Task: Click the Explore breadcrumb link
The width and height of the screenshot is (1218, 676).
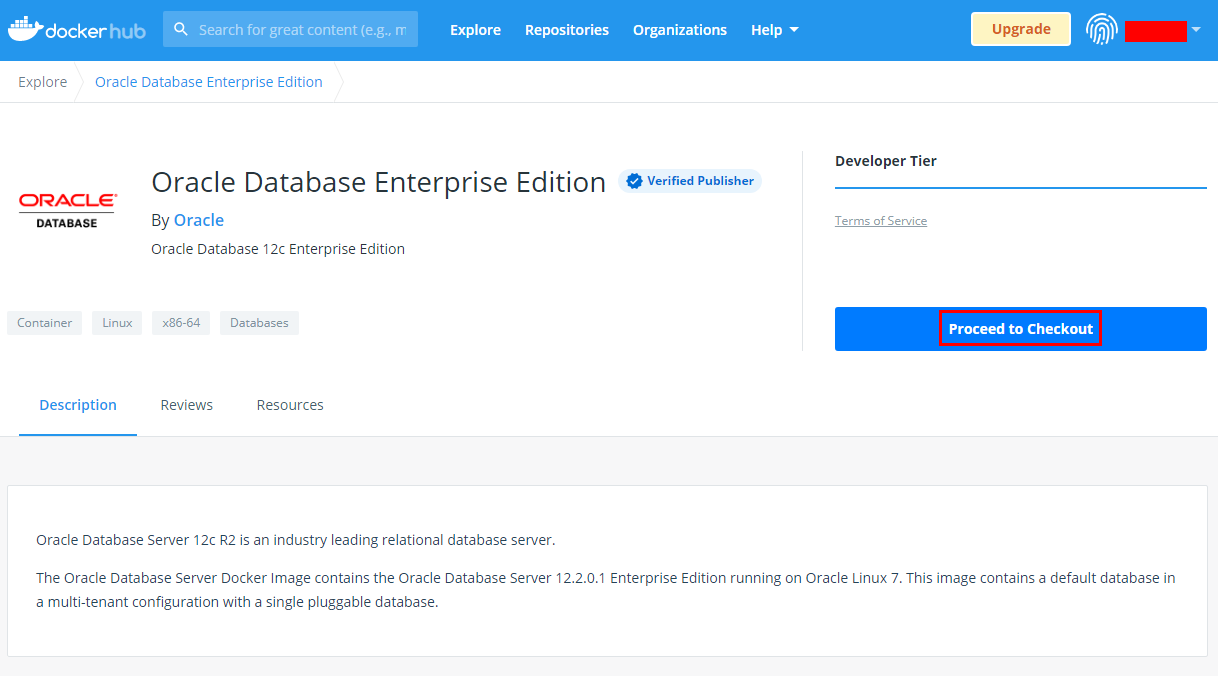Action: pos(43,82)
